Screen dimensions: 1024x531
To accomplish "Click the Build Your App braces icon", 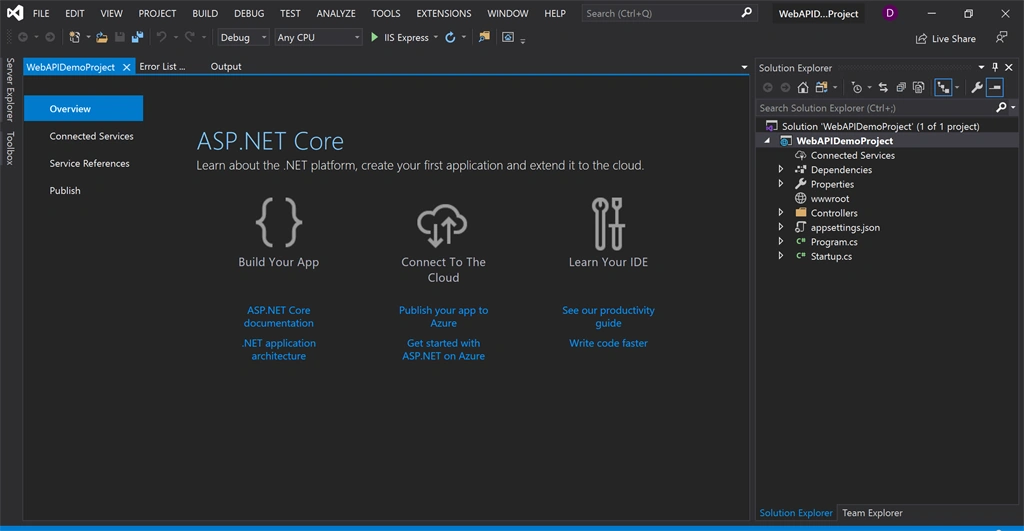I will pyautogui.click(x=279, y=223).
